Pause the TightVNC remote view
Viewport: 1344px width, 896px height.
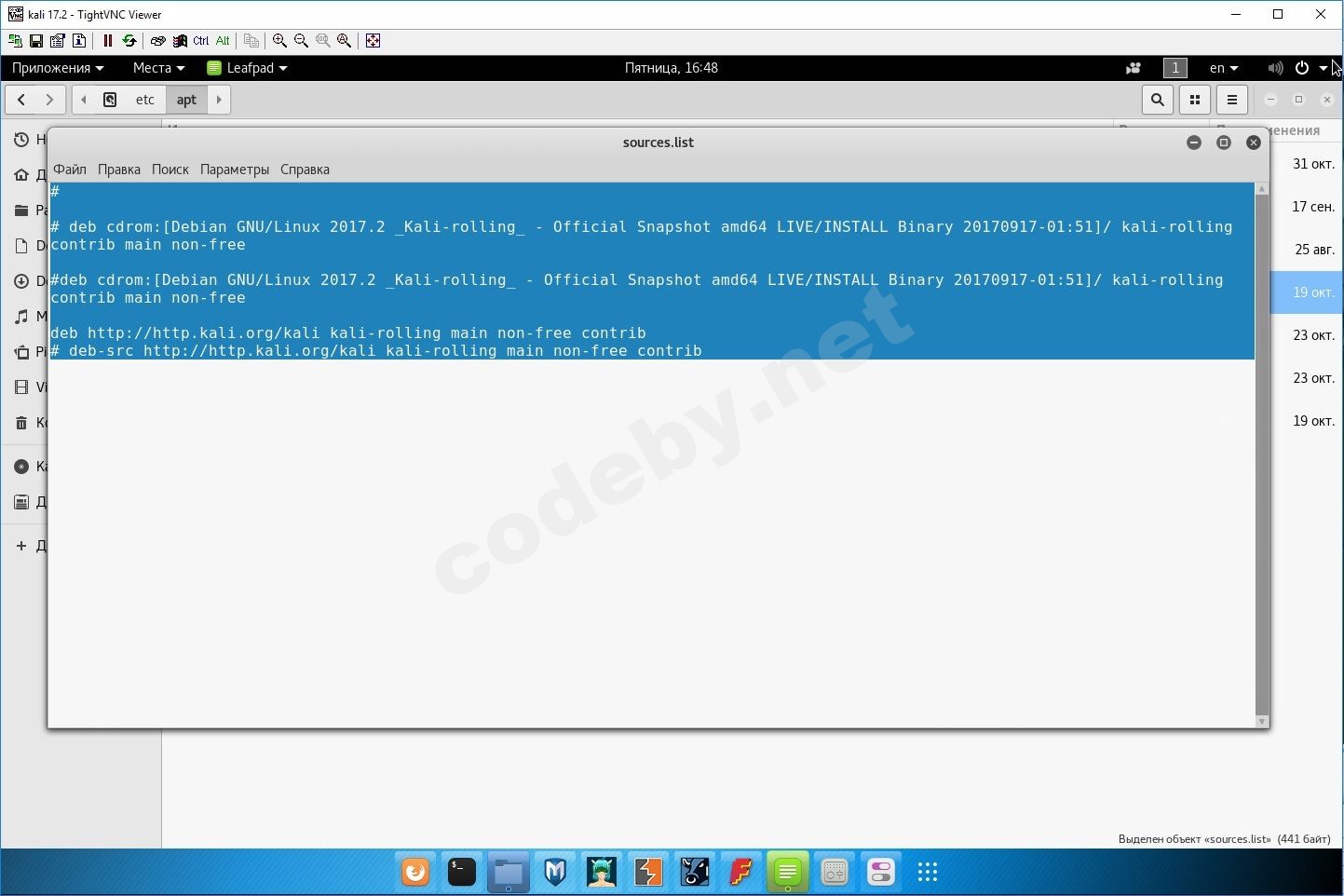[107, 41]
